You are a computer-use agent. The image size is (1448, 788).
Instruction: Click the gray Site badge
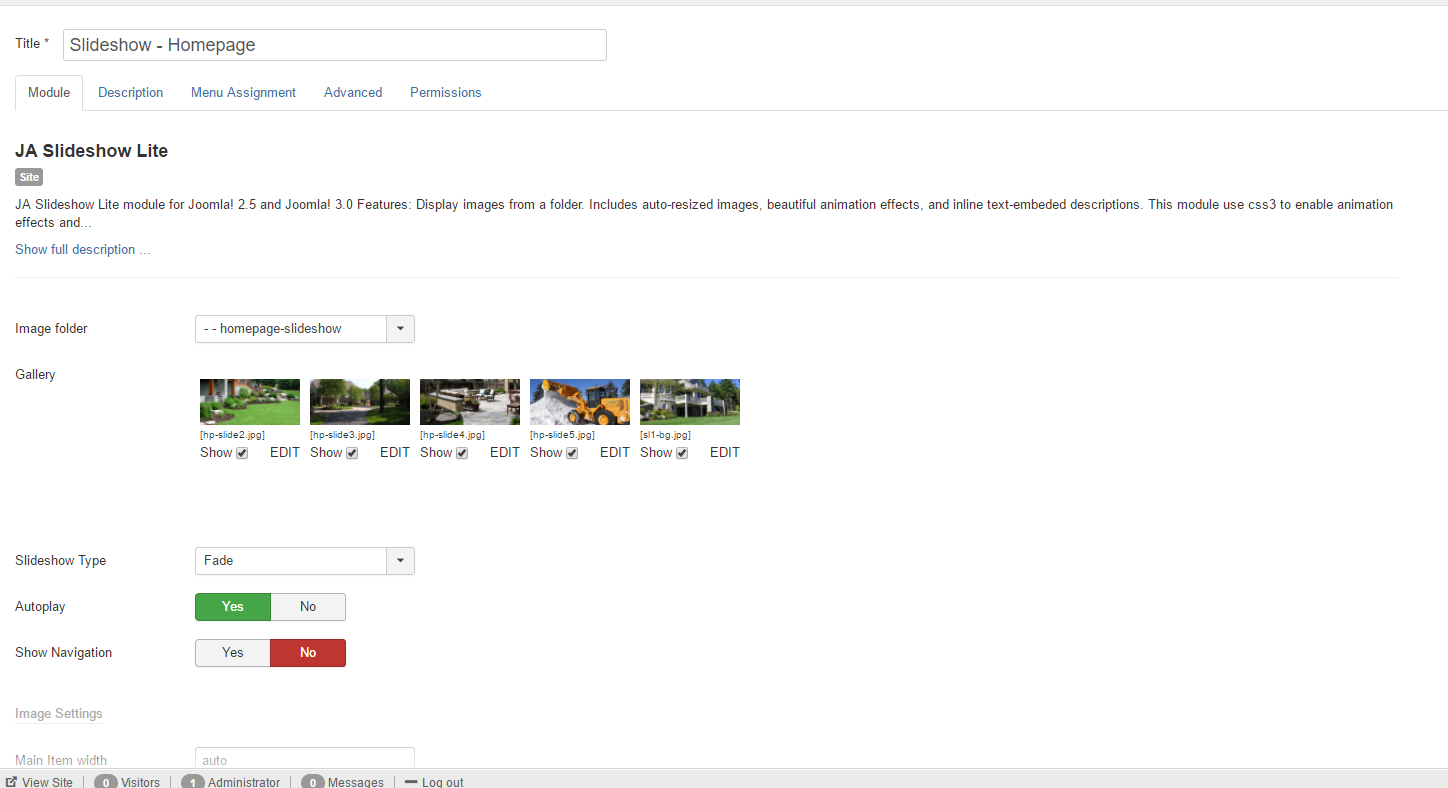click(x=29, y=177)
